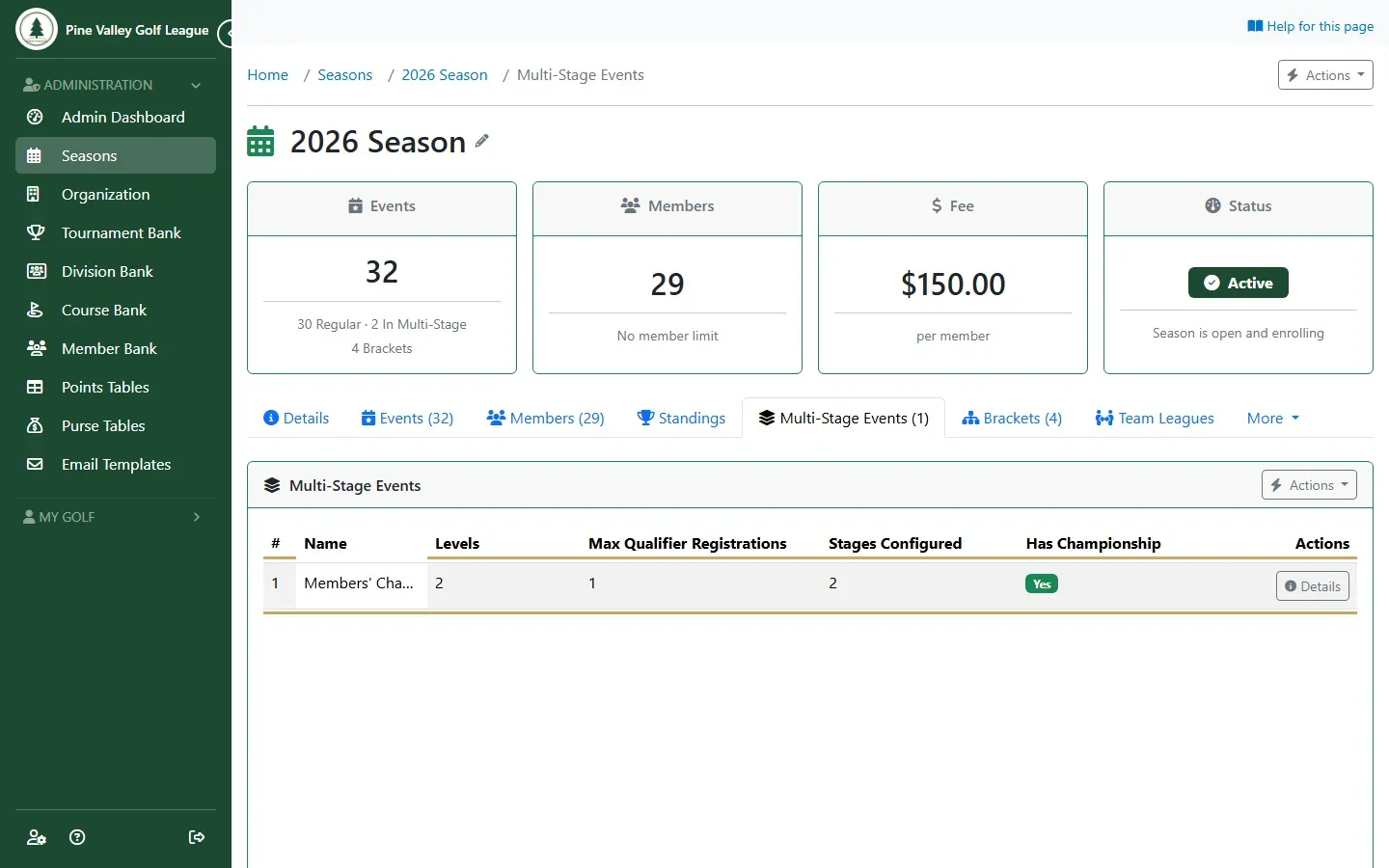Click the 2026 Season breadcrumb link
1389x868 pixels.
pyautogui.click(x=445, y=75)
